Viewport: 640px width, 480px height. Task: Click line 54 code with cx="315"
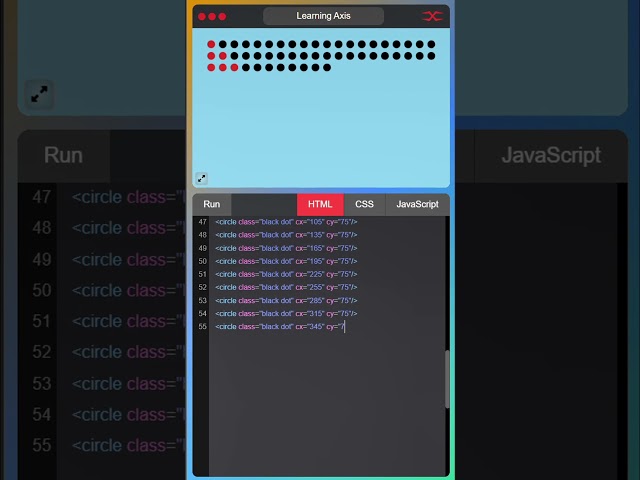286,313
